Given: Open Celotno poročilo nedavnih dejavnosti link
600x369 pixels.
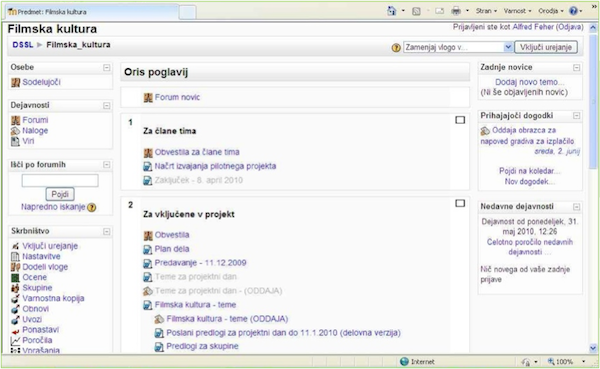Looking at the screenshot, I should tap(530, 247).
